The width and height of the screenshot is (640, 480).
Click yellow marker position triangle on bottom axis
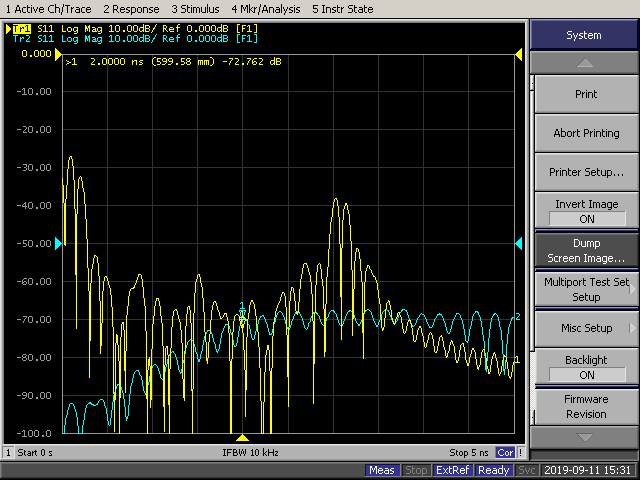242,438
